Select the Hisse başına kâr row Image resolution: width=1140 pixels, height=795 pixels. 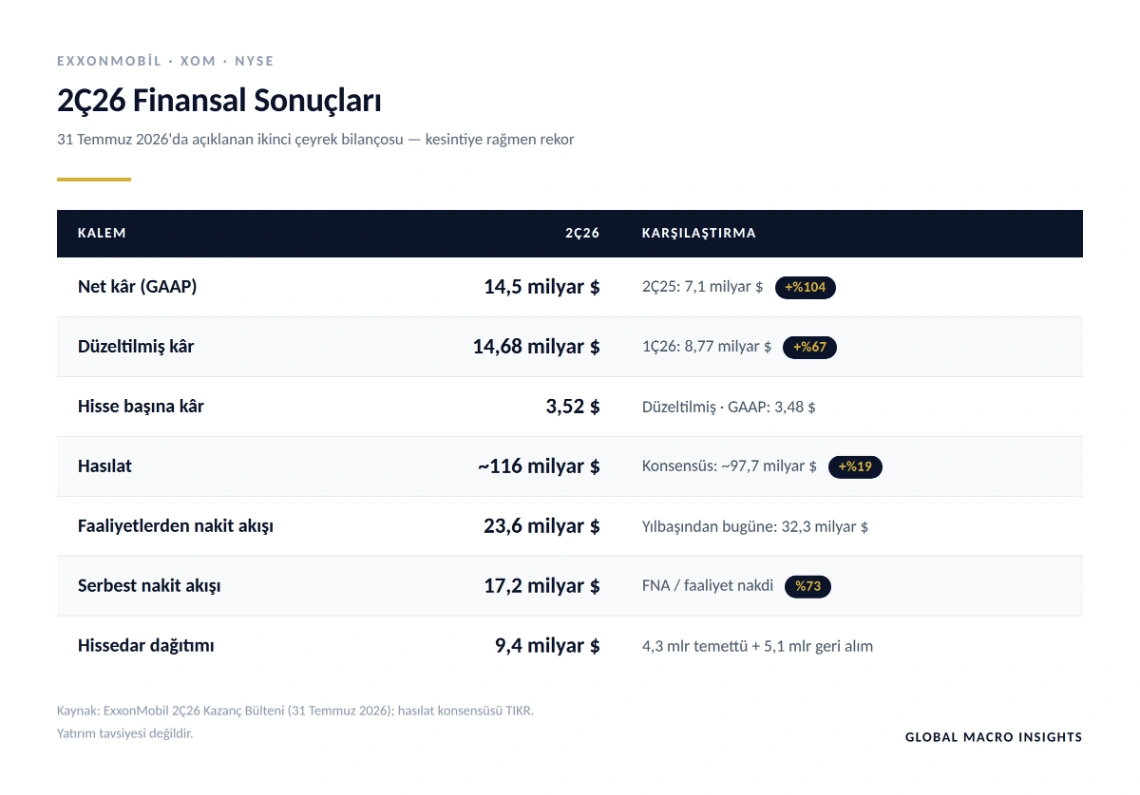pos(570,407)
